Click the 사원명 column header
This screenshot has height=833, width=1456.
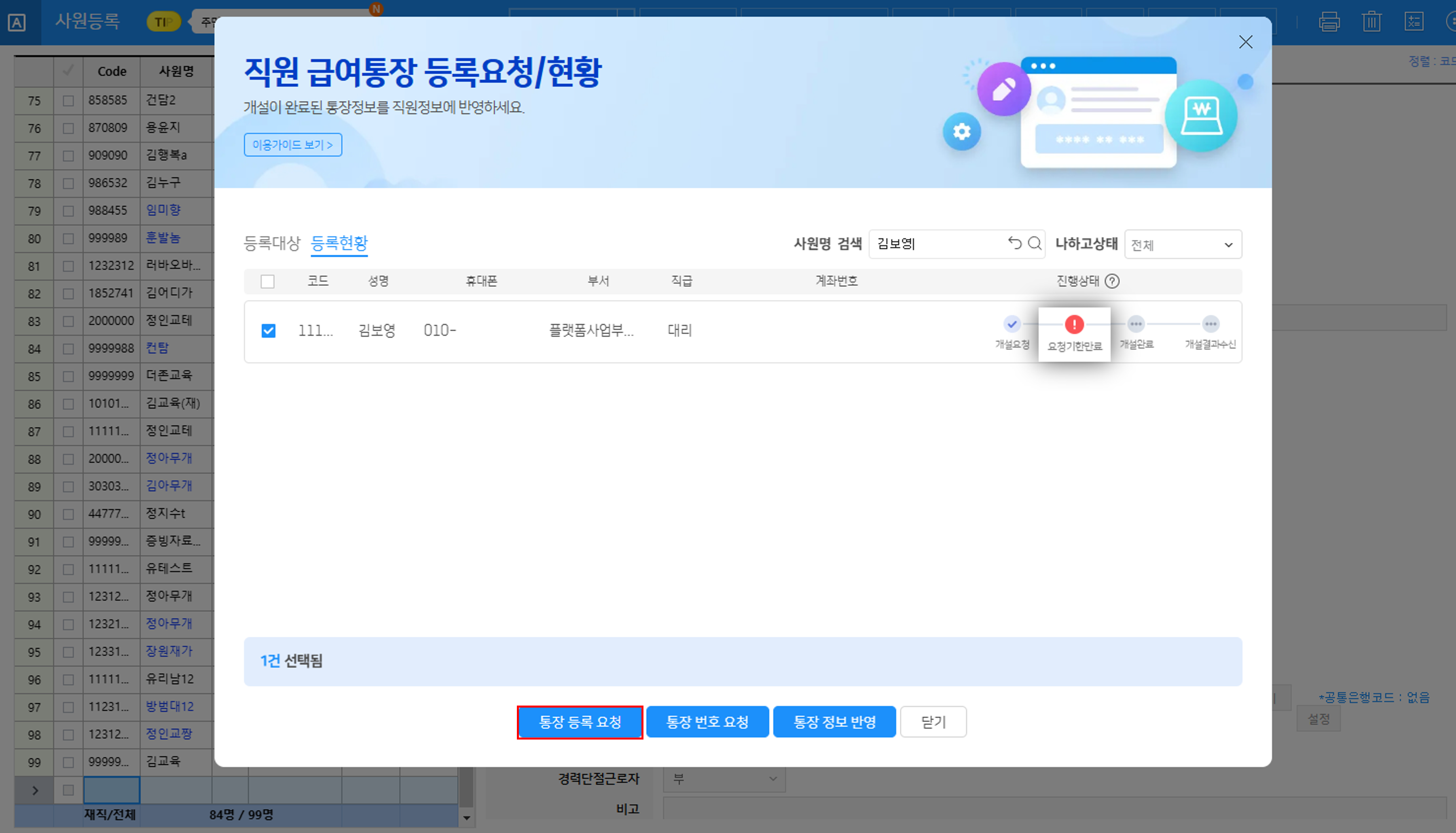176,71
